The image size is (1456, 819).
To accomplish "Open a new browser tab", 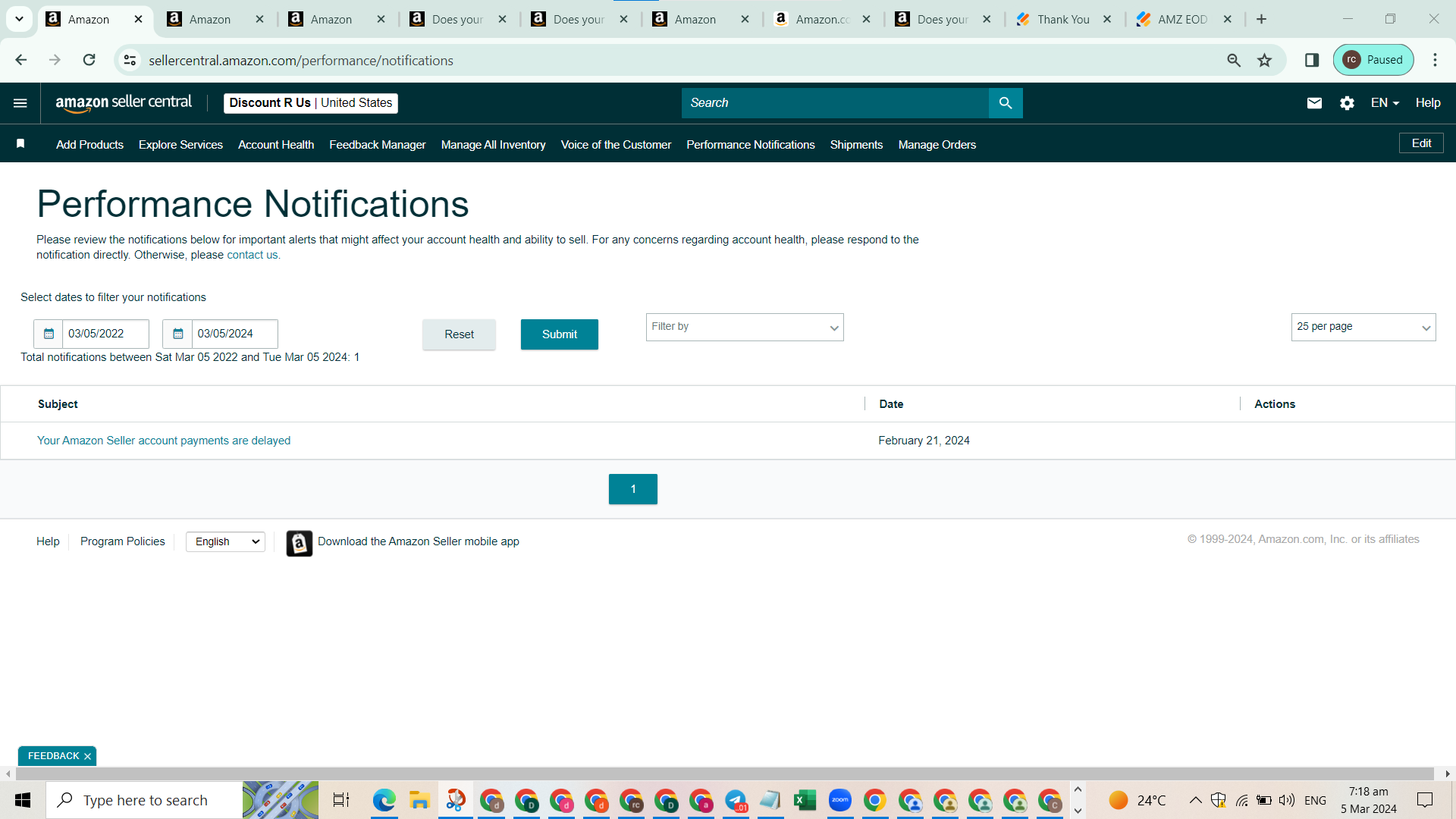I will click(1262, 20).
